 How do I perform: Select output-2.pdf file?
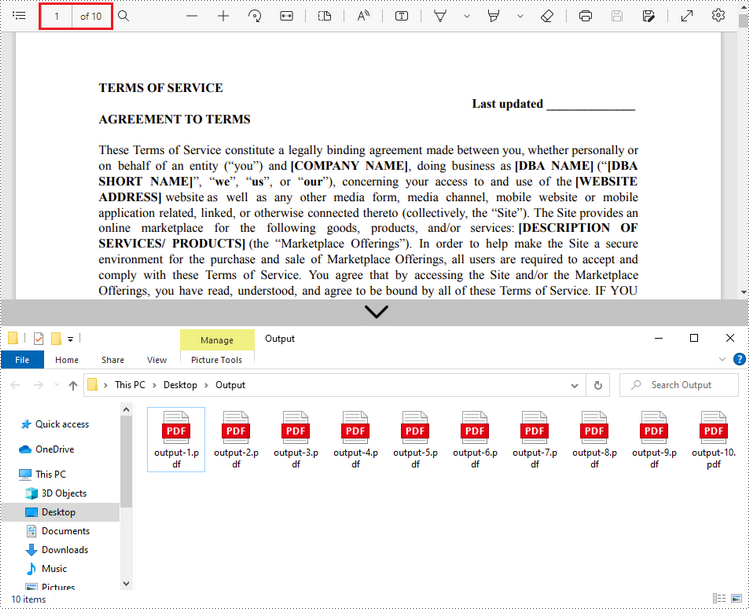(236, 439)
